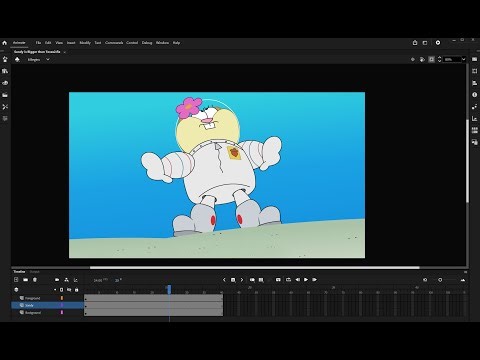Open the Text menu
The width and height of the screenshot is (480, 360).
[x=98, y=43]
